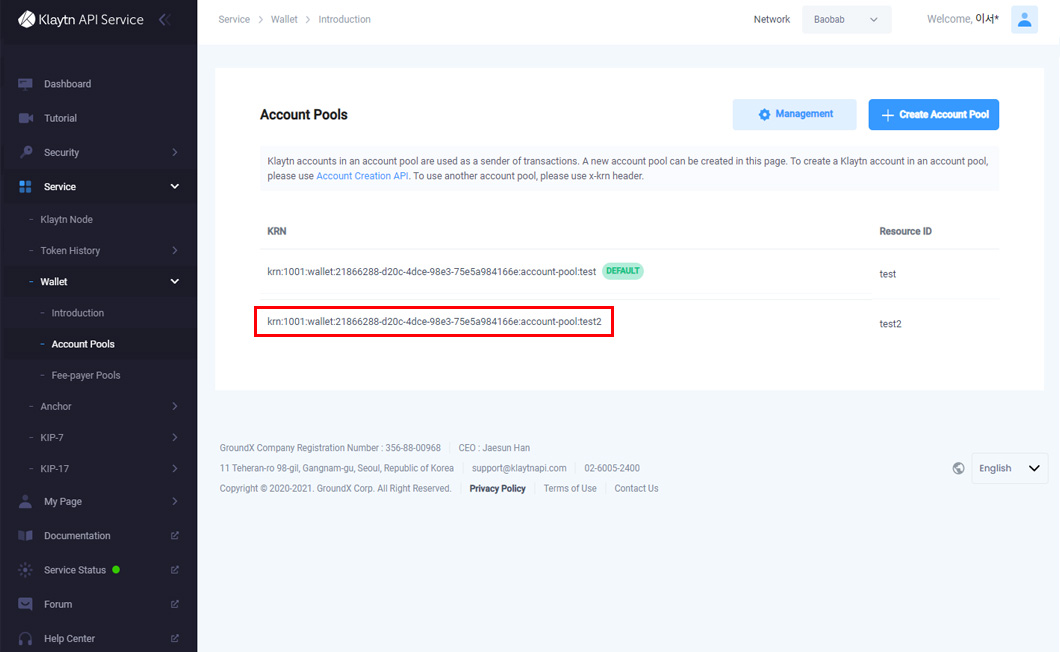1060x652 pixels.
Task: Click the Dashboard monitor icon
Action: tap(25, 84)
